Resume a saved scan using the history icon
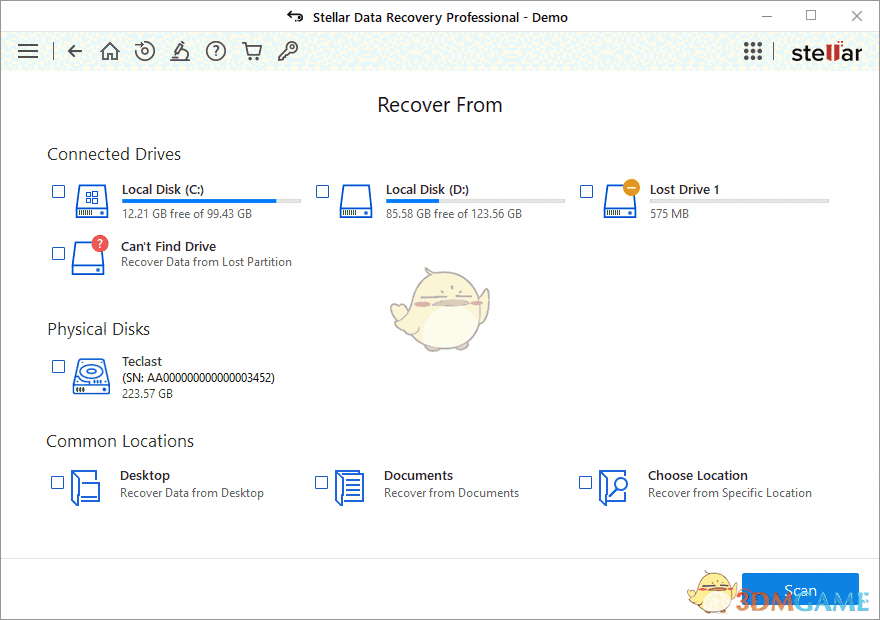This screenshot has height=620, width=880. 145,51
